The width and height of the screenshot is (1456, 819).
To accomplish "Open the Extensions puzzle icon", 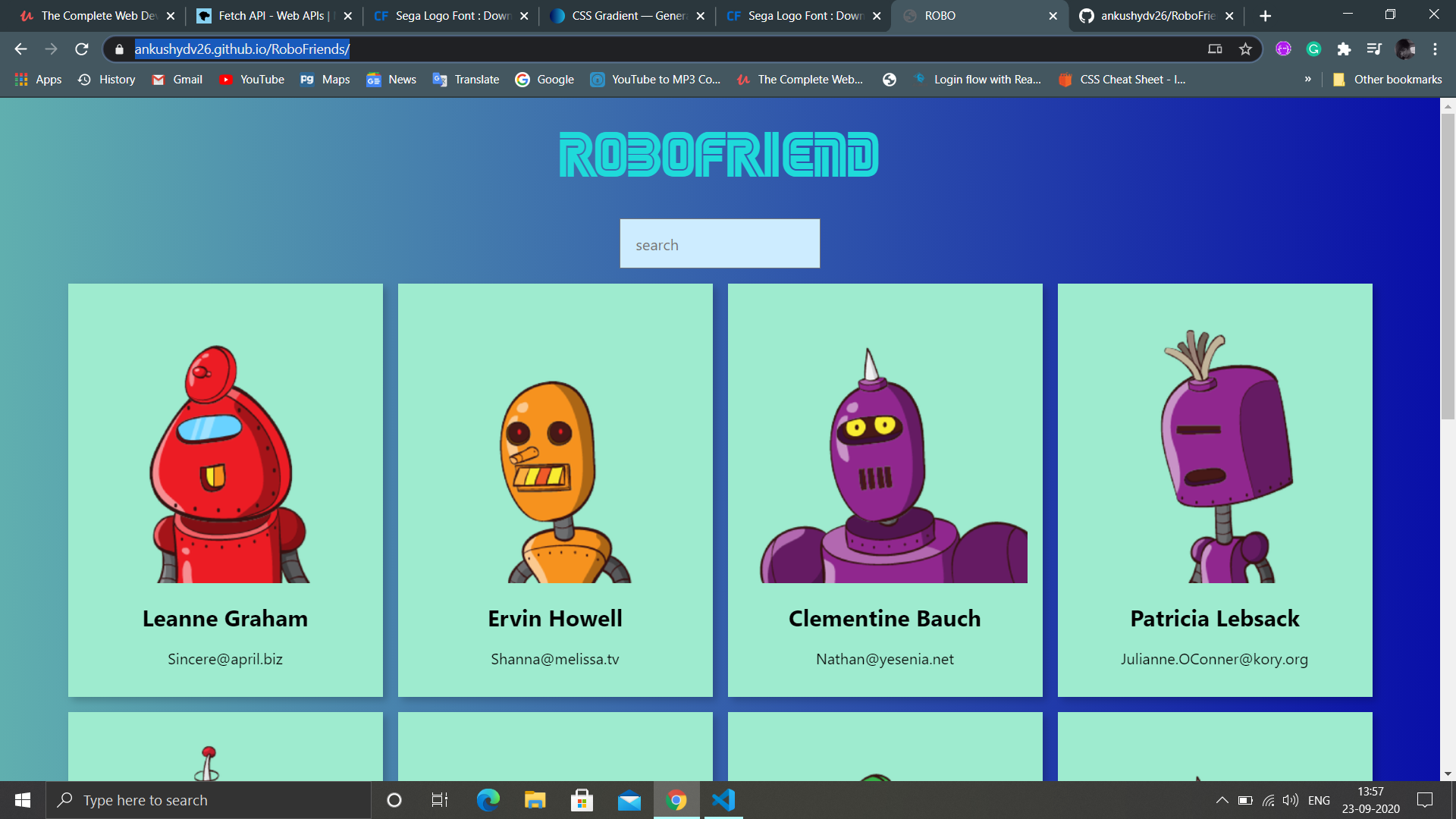I will (1344, 49).
